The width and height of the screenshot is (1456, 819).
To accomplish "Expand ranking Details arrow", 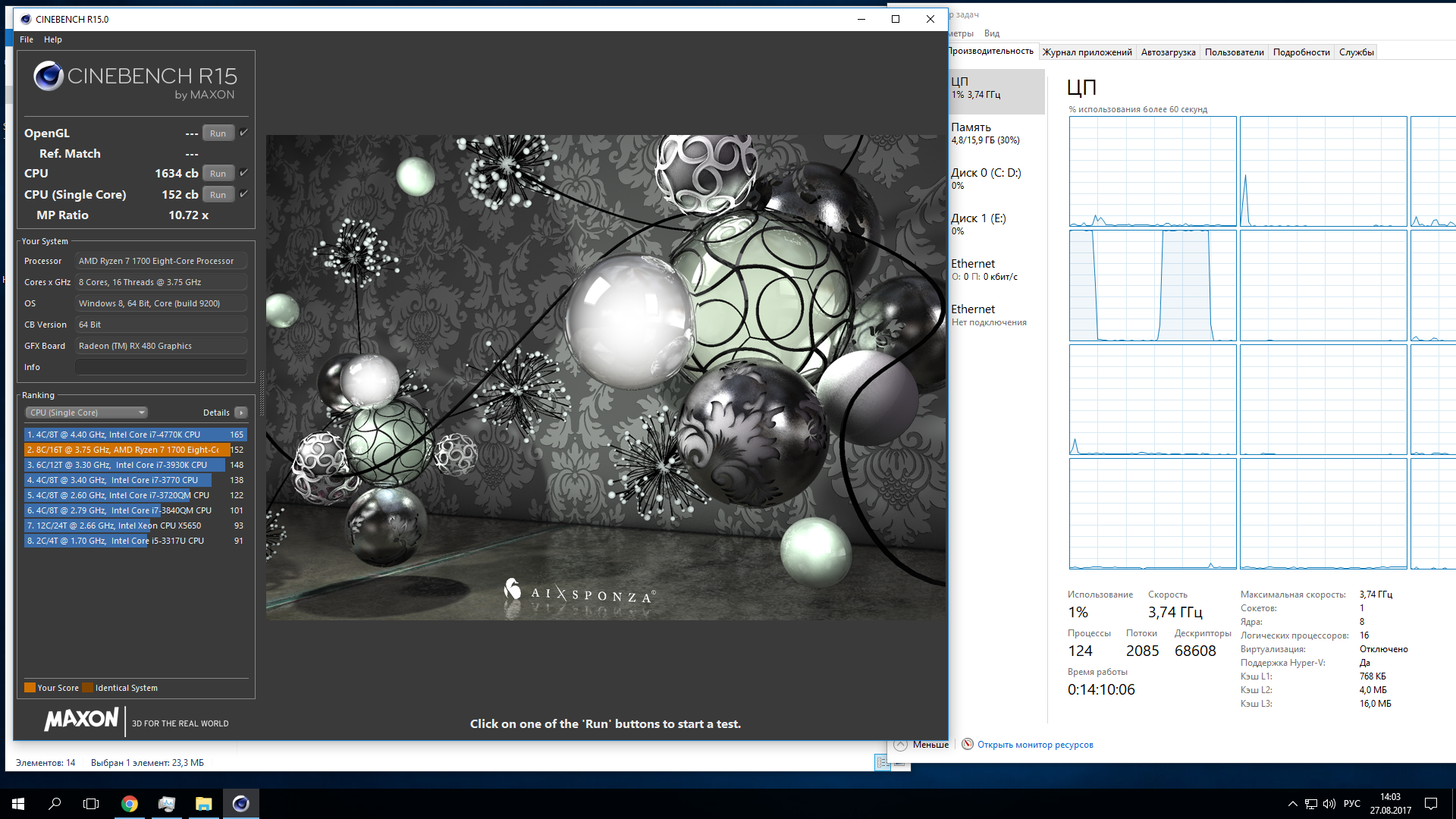I will tap(241, 413).
